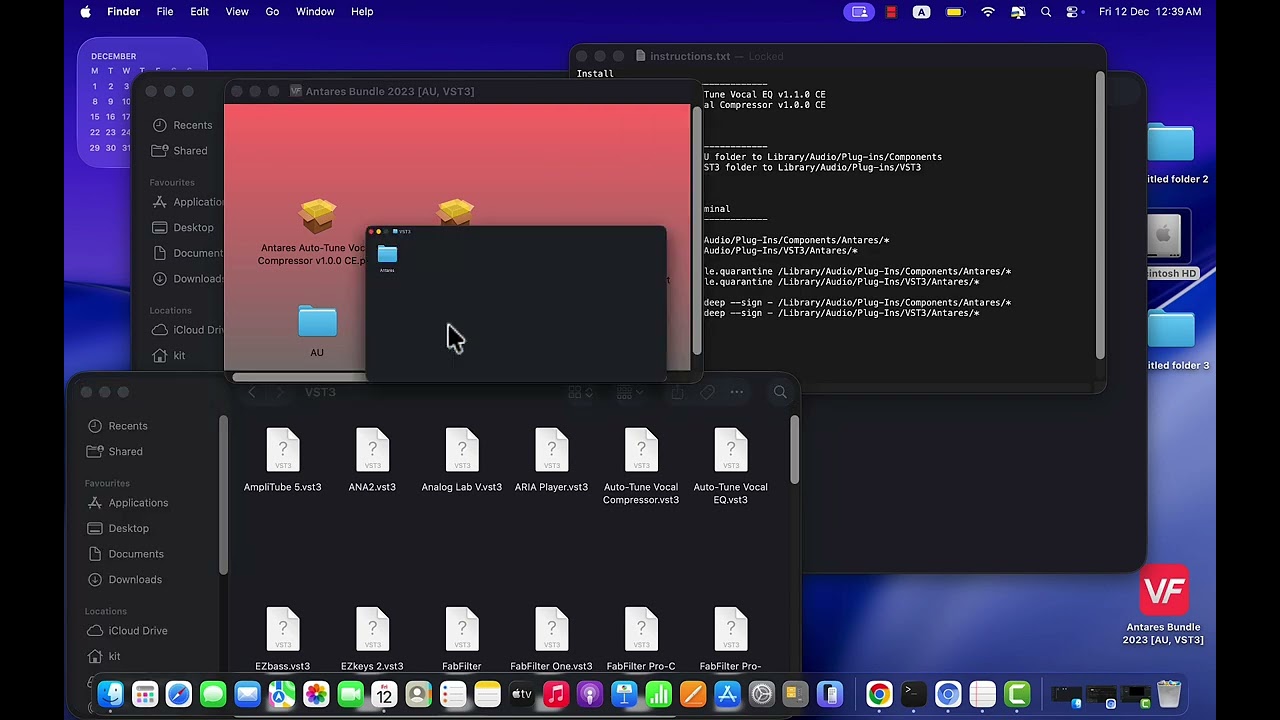
Task: Click the instructions.txt window title
Action: tap(690, 56)
